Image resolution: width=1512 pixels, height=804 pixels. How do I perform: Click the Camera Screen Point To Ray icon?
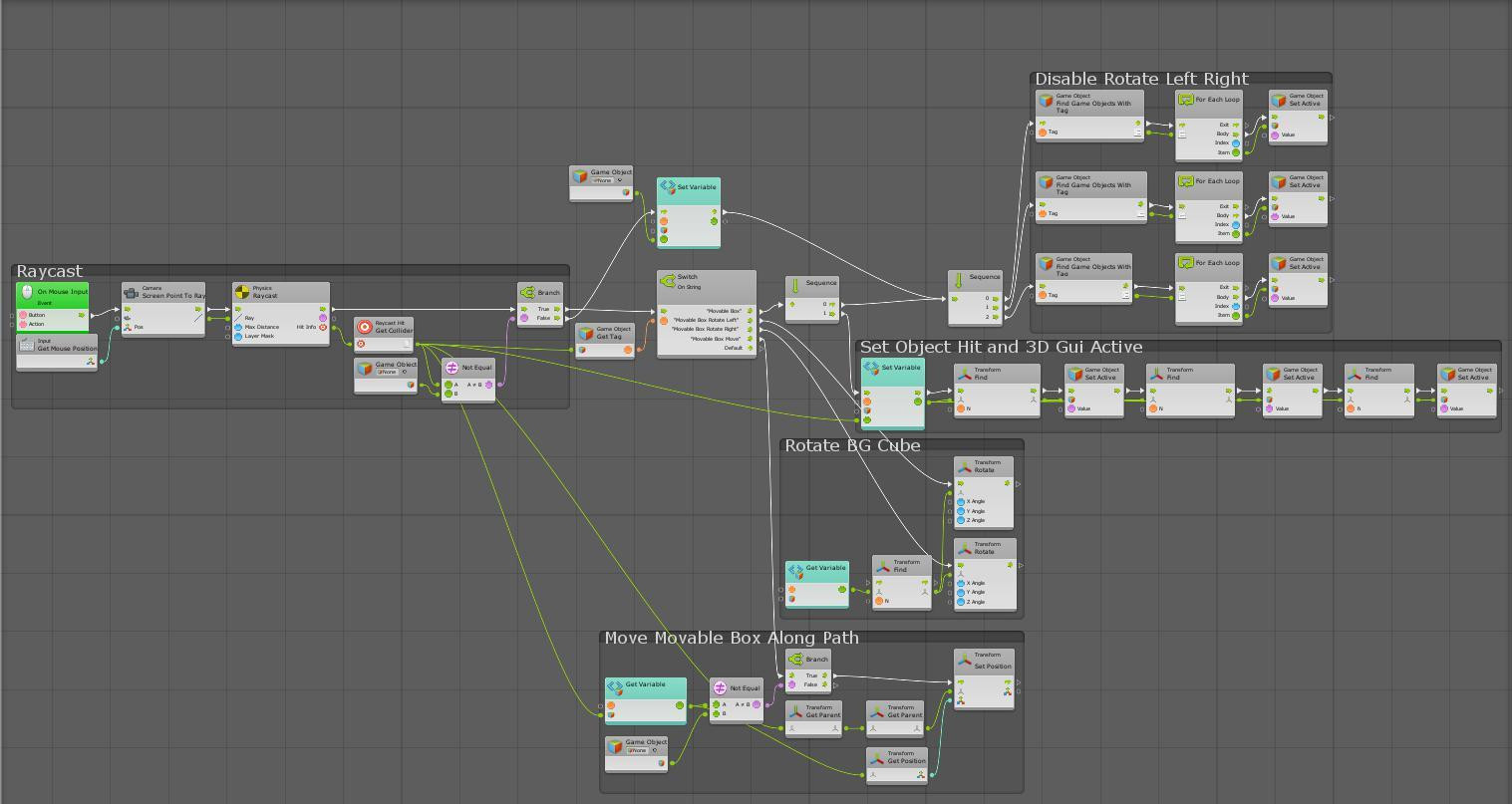coord(131,293)
